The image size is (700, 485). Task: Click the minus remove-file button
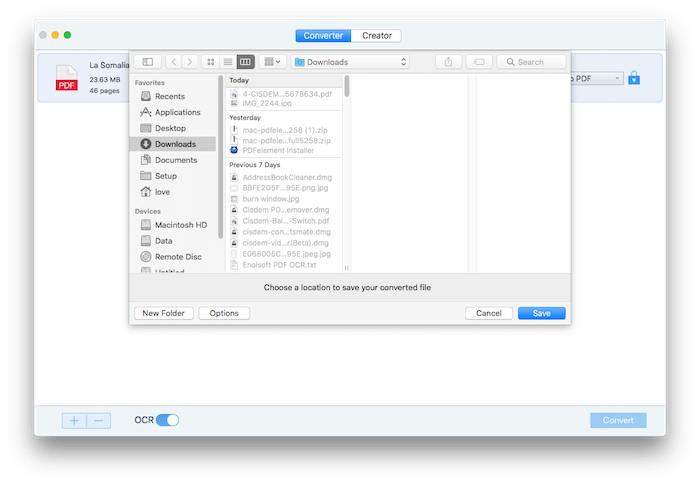pos(99,421)
